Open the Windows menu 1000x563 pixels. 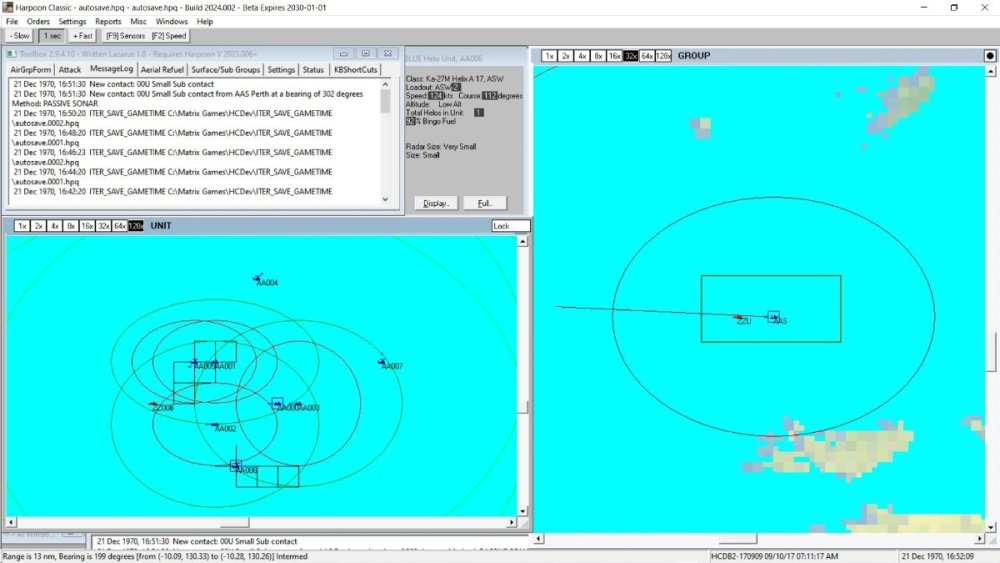point(172,22)
